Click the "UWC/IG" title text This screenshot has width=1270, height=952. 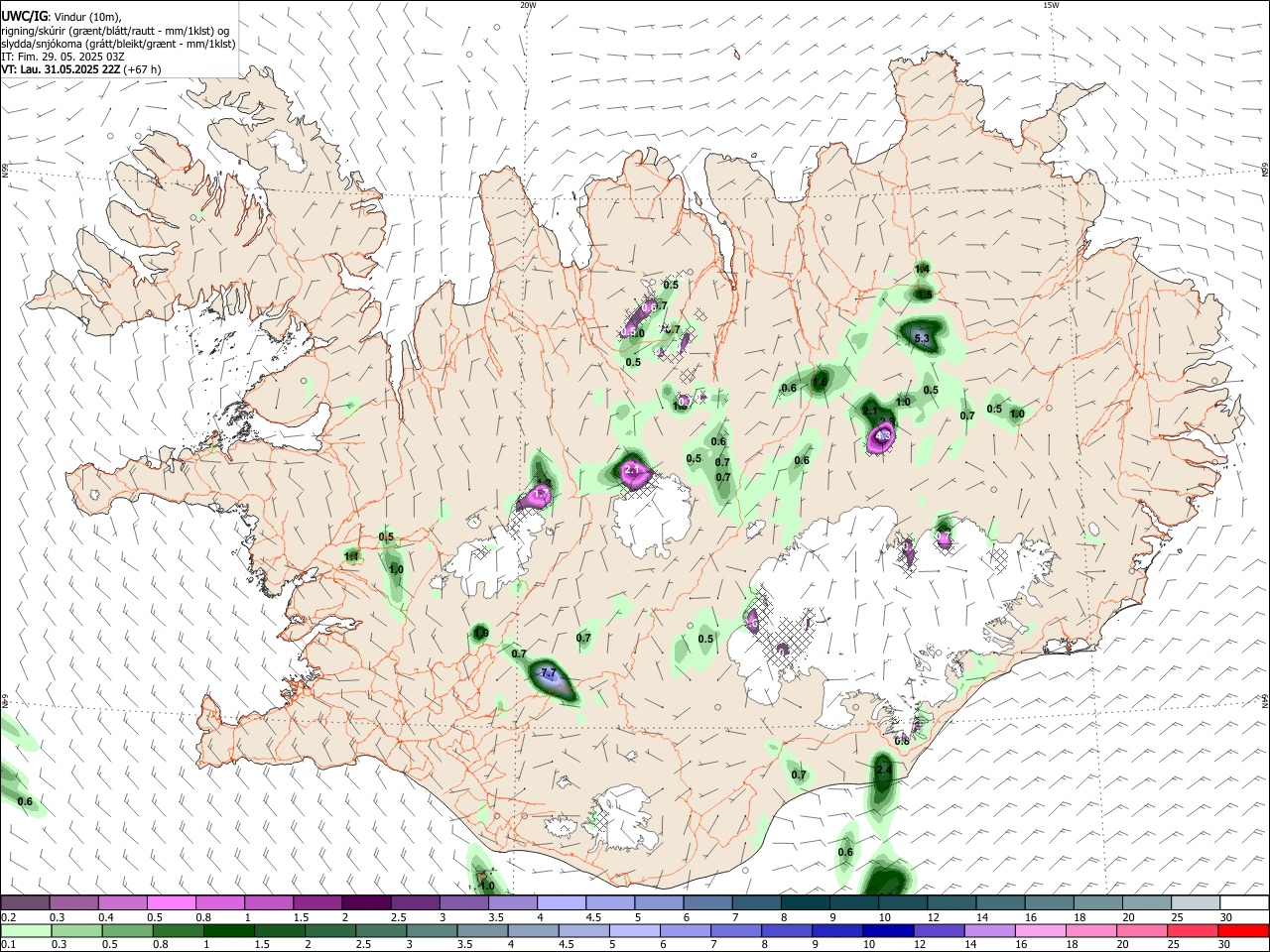tap(24, 17)
